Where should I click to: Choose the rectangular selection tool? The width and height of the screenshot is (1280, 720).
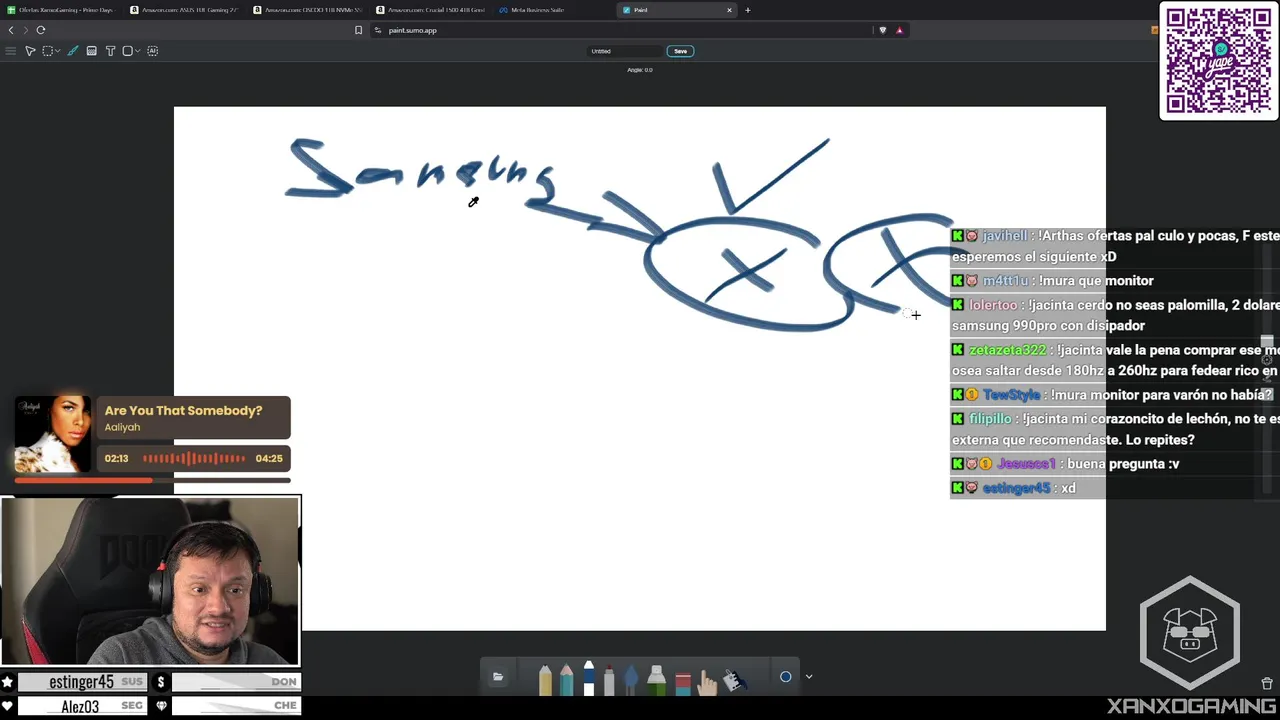[47, 51]
